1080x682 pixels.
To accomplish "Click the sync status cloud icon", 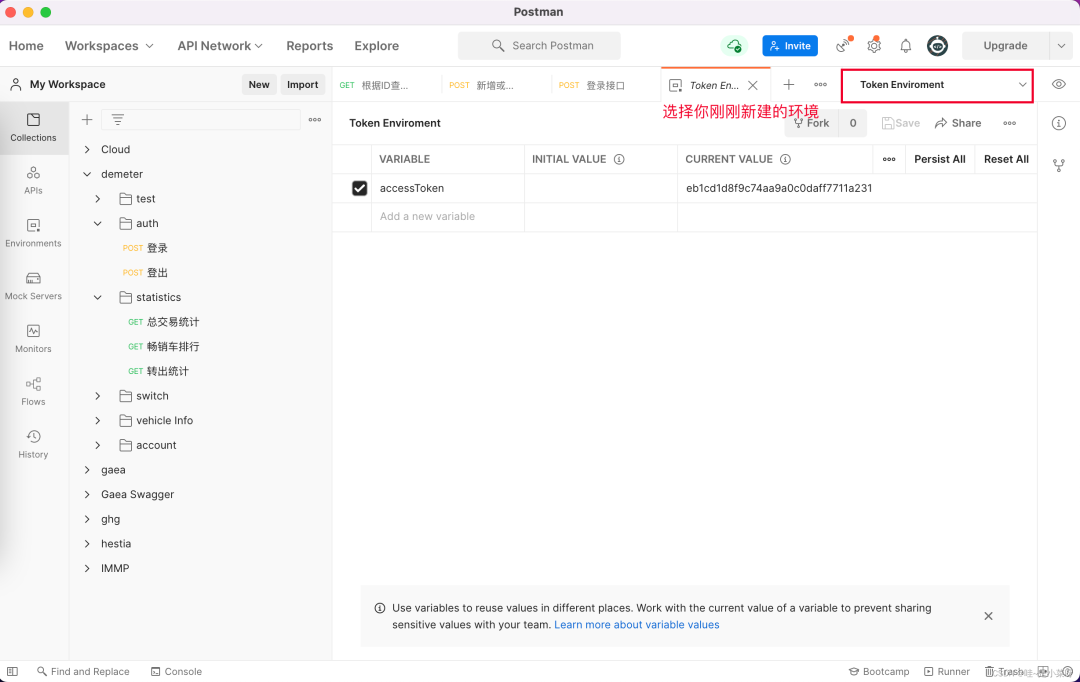I will coord(734,45).
